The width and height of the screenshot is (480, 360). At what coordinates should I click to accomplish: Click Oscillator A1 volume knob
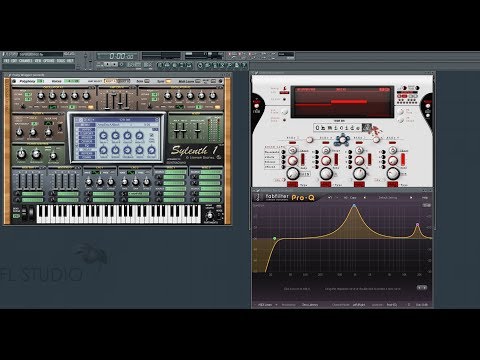pos(41,96)
